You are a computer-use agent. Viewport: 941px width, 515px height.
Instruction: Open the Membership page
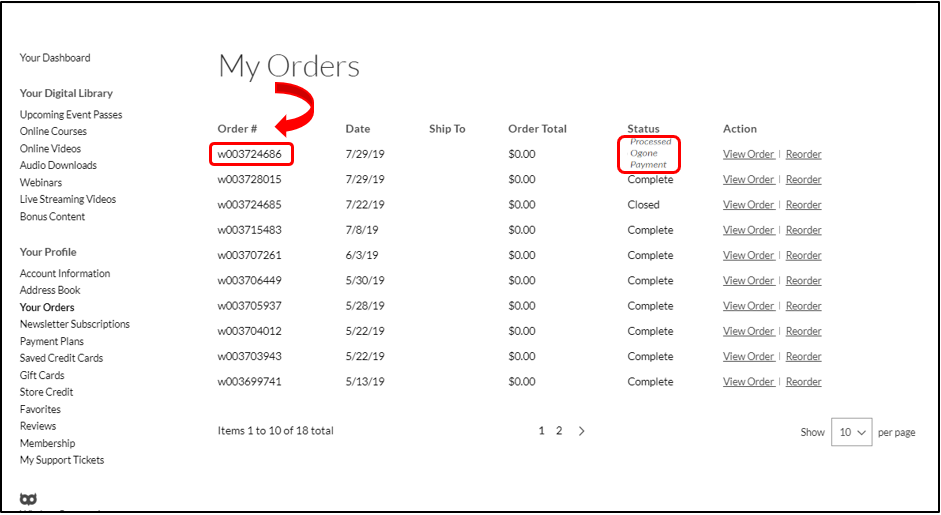coord(47,443)
